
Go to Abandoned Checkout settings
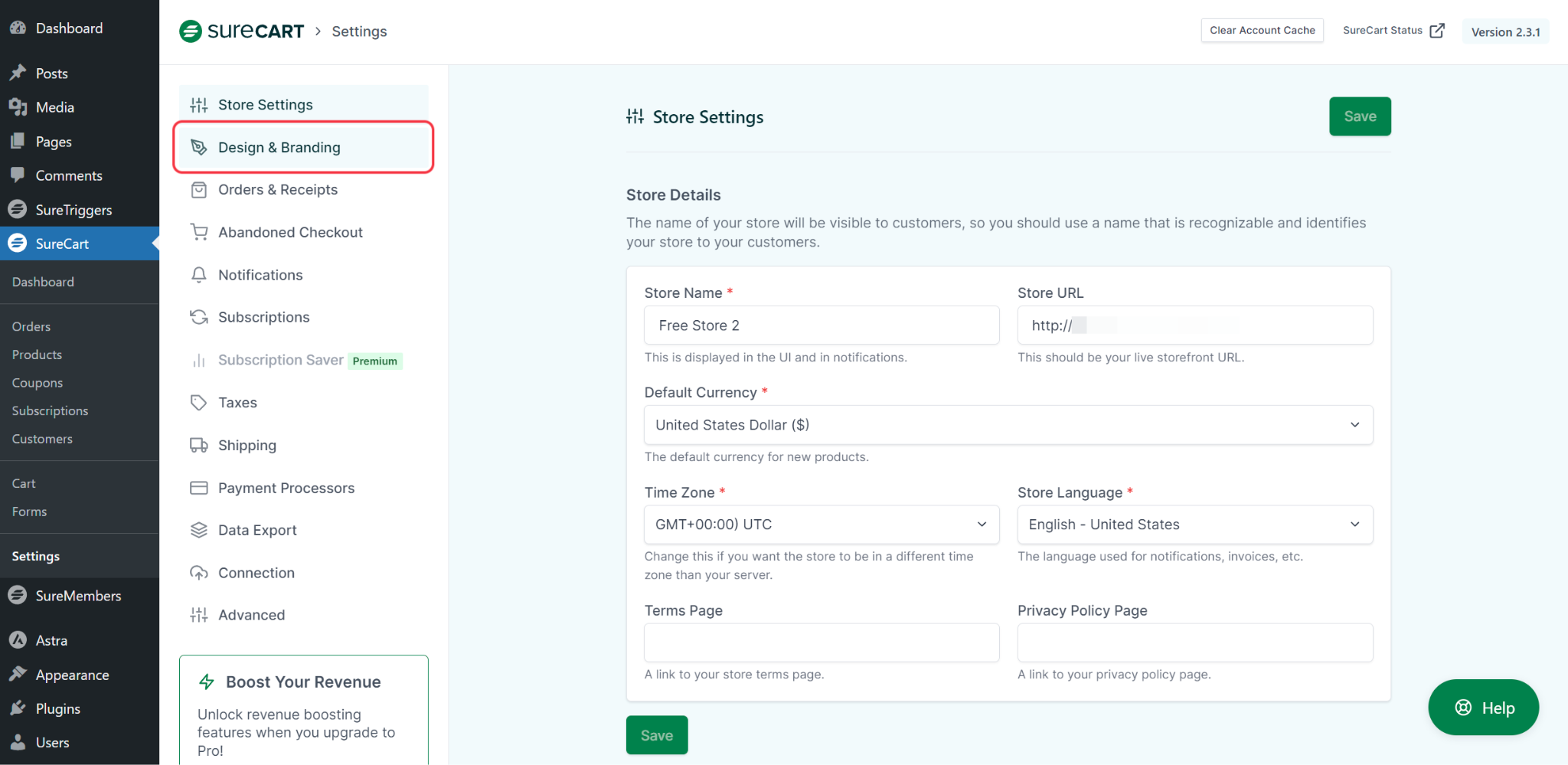tap(304, 232)
